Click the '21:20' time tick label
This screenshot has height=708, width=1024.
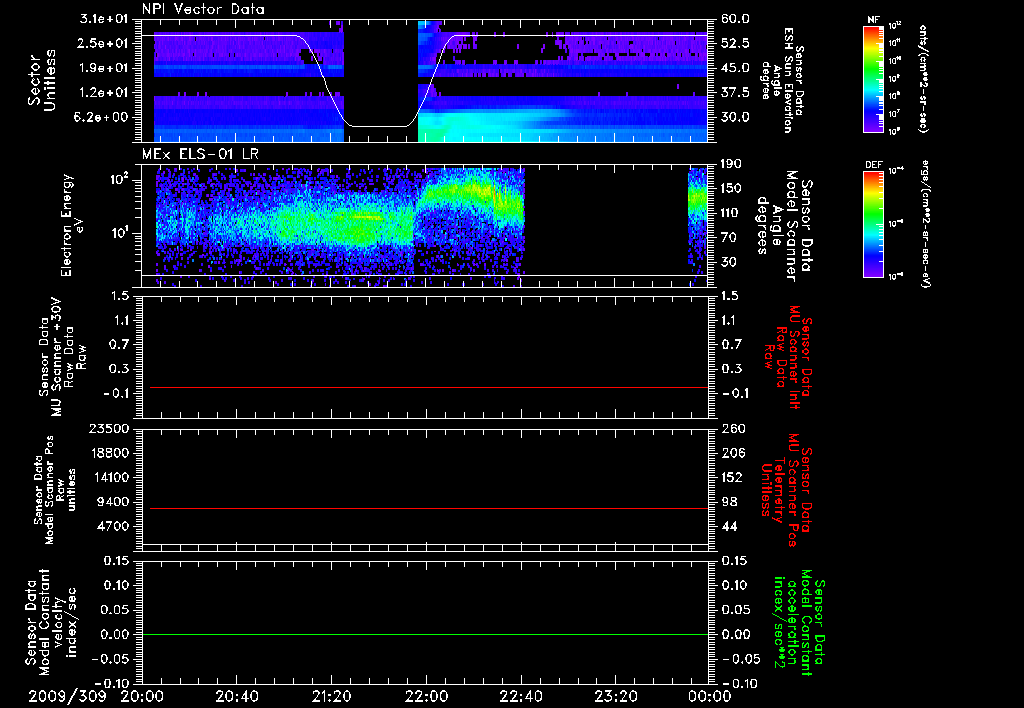(x=331, y=697)
